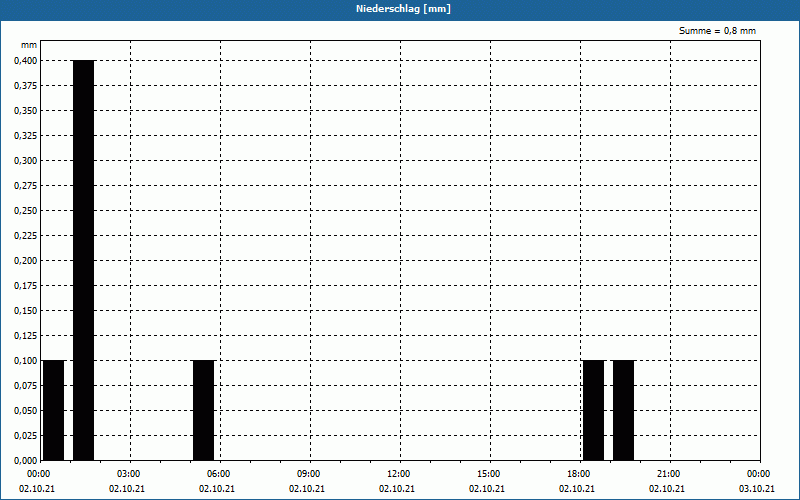
Task: Click the tallest bar reaching 0,400 mm
Action: pyautogui.click(x=84, y=260)
